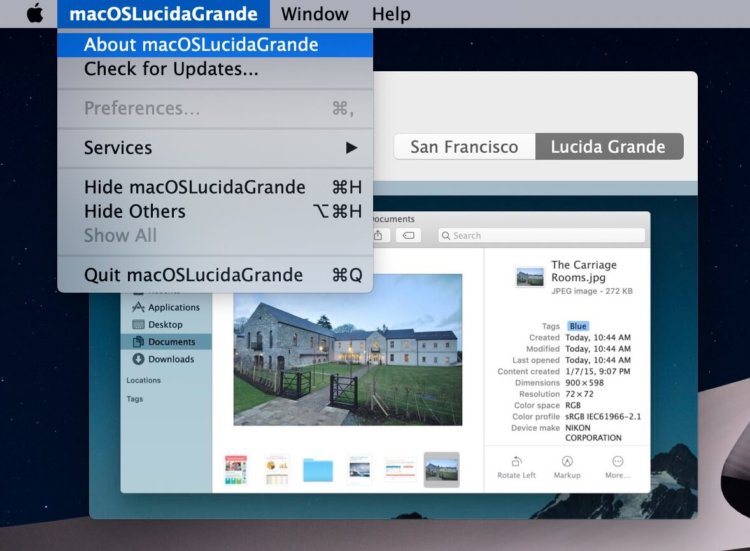The image size is (750, 551).
Task: Click the Desktop sidebar icon
Action: point(138,324)
